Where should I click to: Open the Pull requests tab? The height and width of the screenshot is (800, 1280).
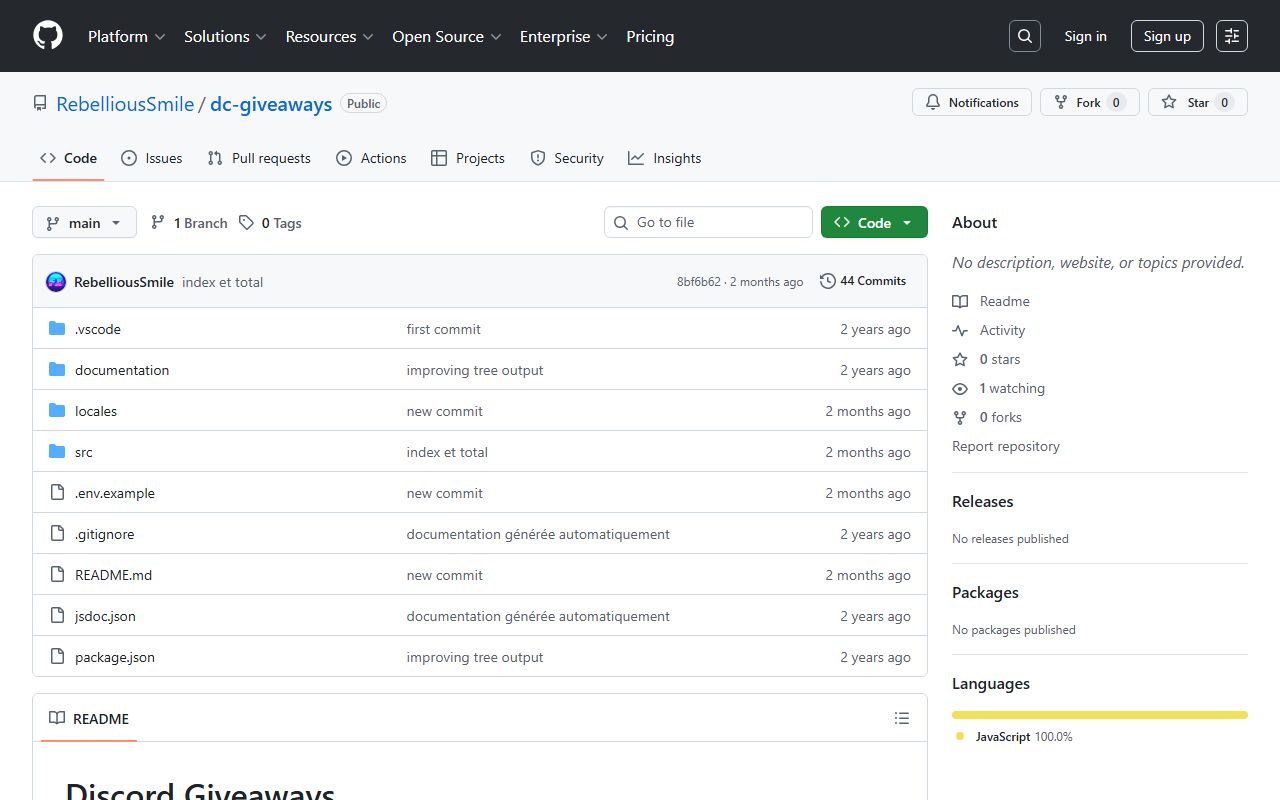259,158
